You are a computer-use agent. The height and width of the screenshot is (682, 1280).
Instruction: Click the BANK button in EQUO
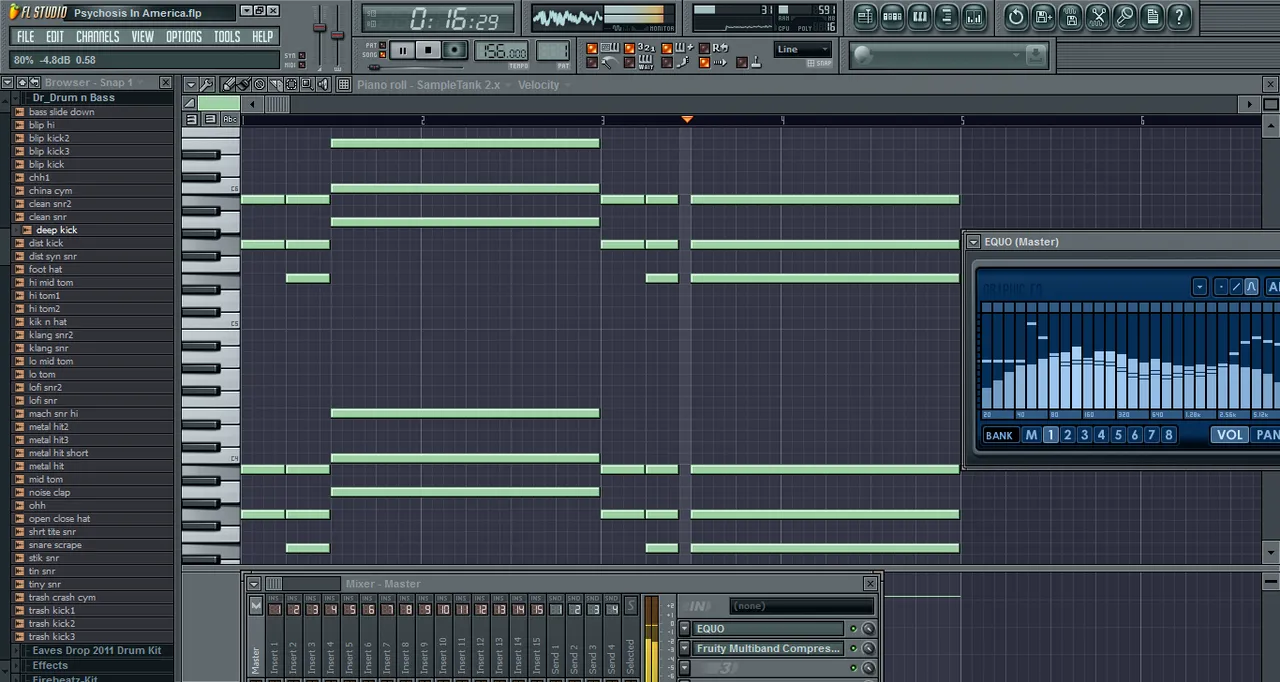click(999, 435)
